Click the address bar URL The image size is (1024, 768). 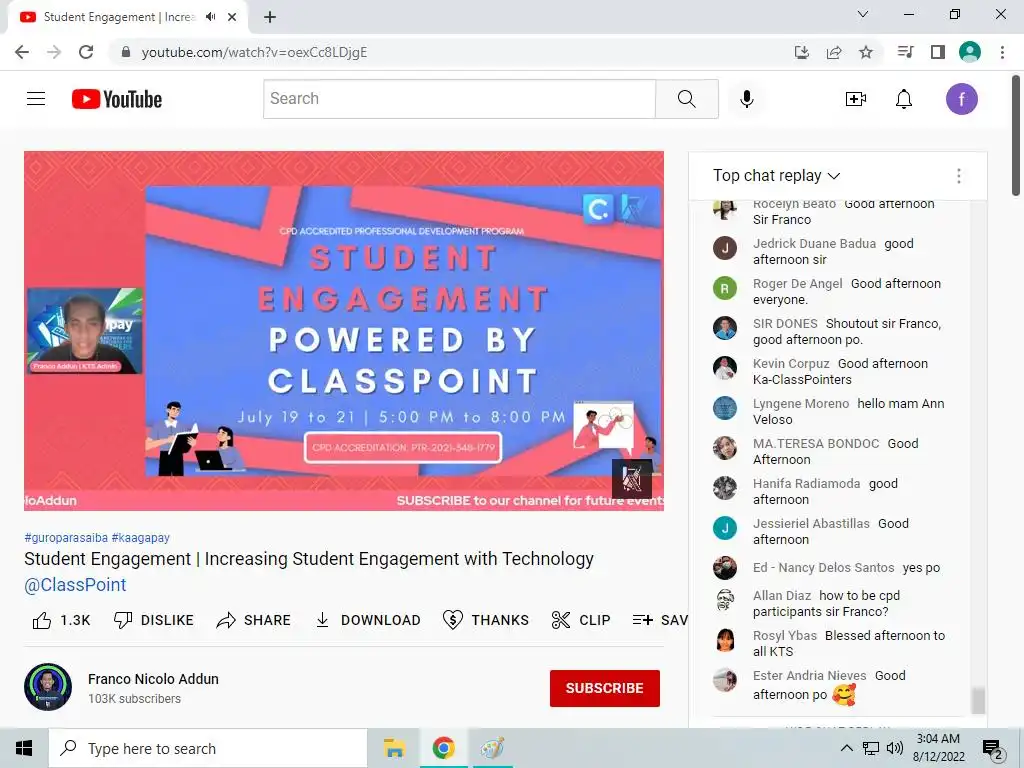(x=254, y=52)
